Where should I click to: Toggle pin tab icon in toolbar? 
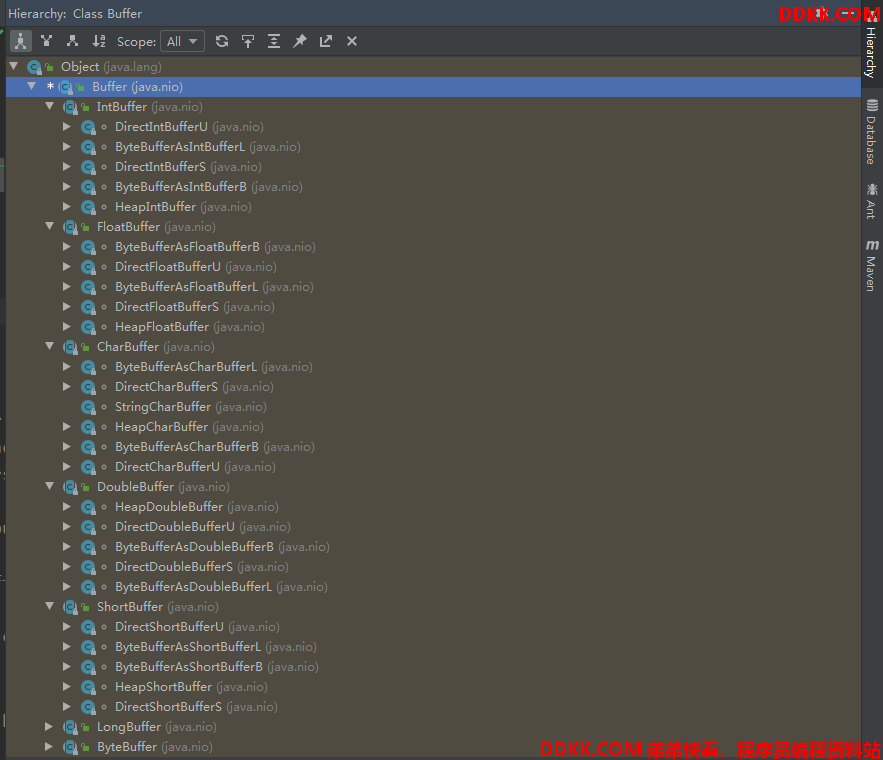pyautogui.click(x=300, y=41)
